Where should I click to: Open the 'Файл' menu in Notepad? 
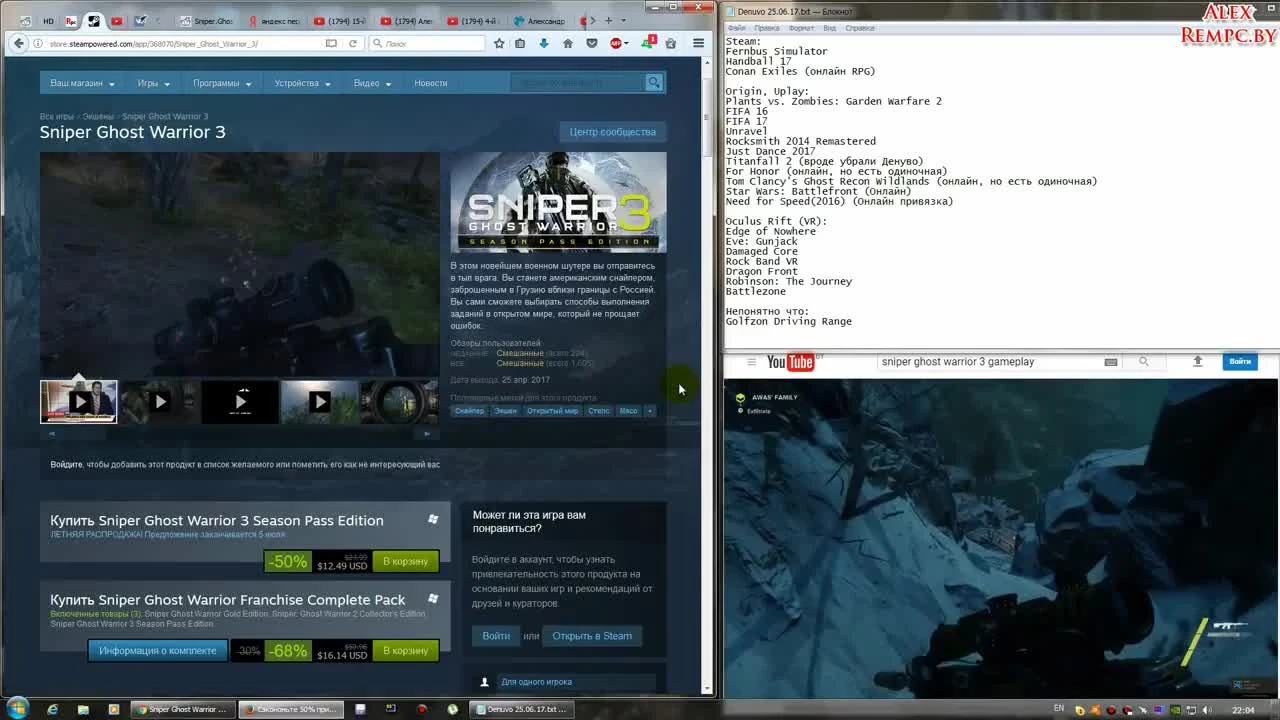point(737,27)
